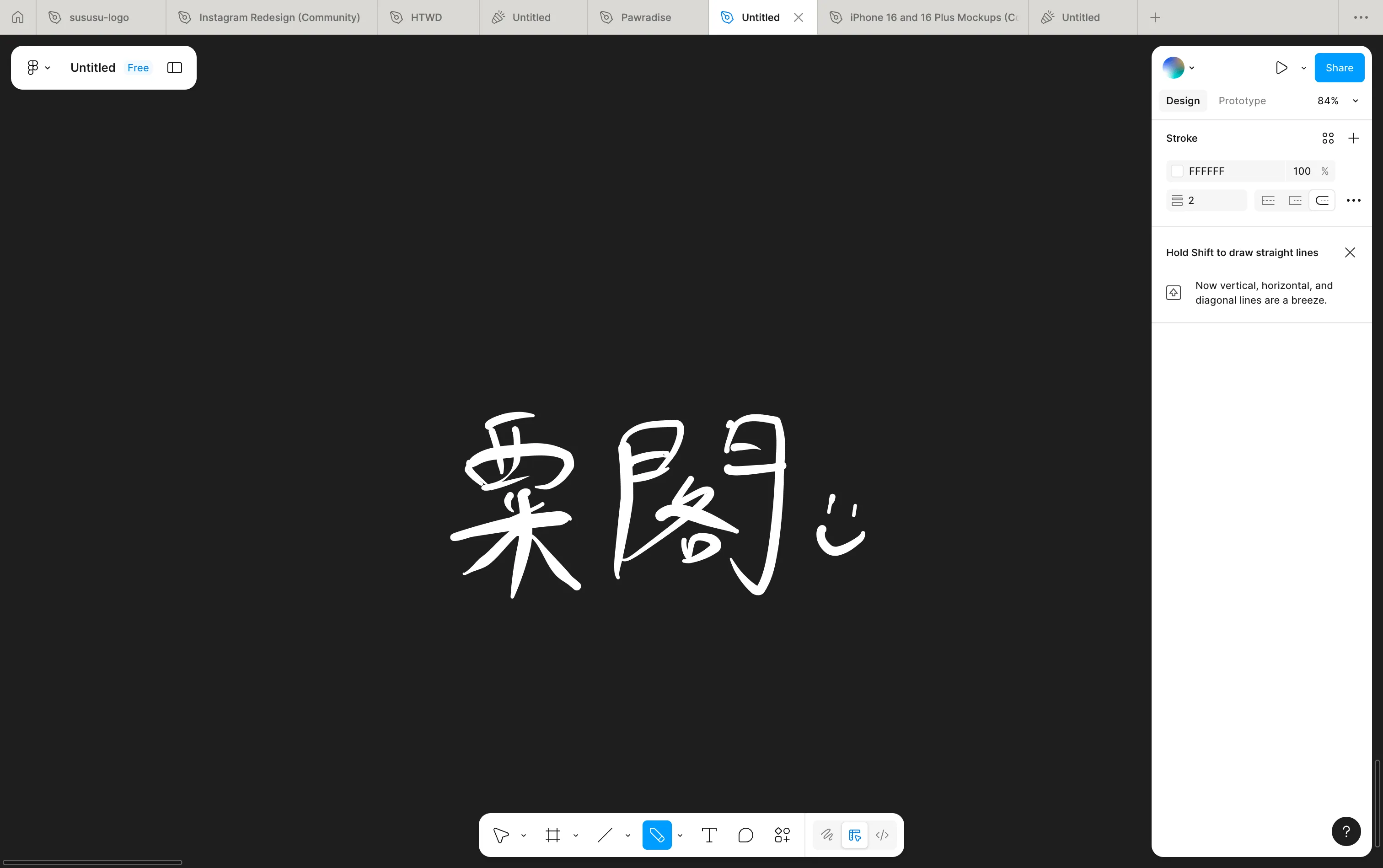Click the Share button
The width and height of the screenshot is (1383, 868).
(1339, 67)
